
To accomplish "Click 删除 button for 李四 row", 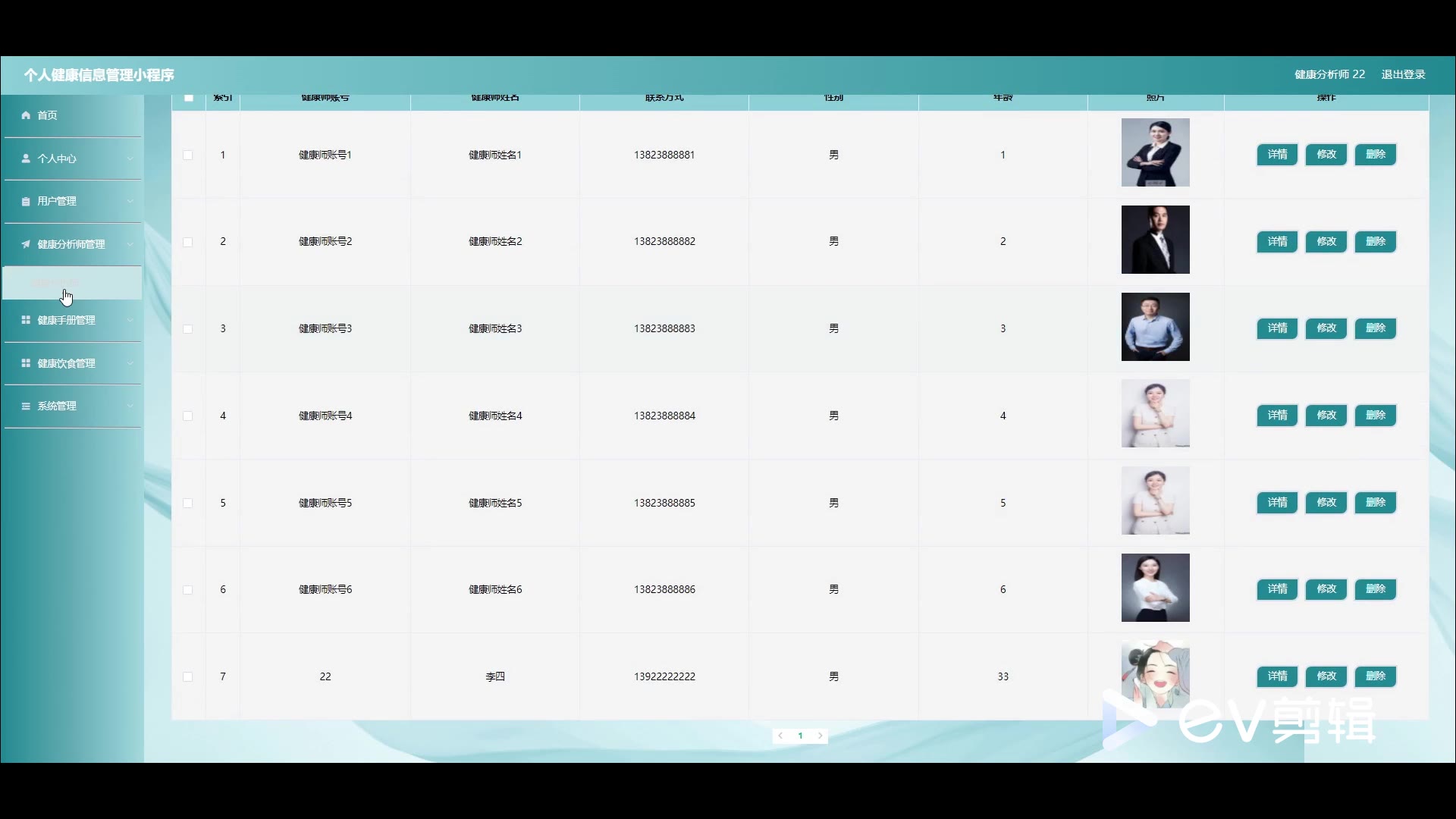I will (1375, 676).
